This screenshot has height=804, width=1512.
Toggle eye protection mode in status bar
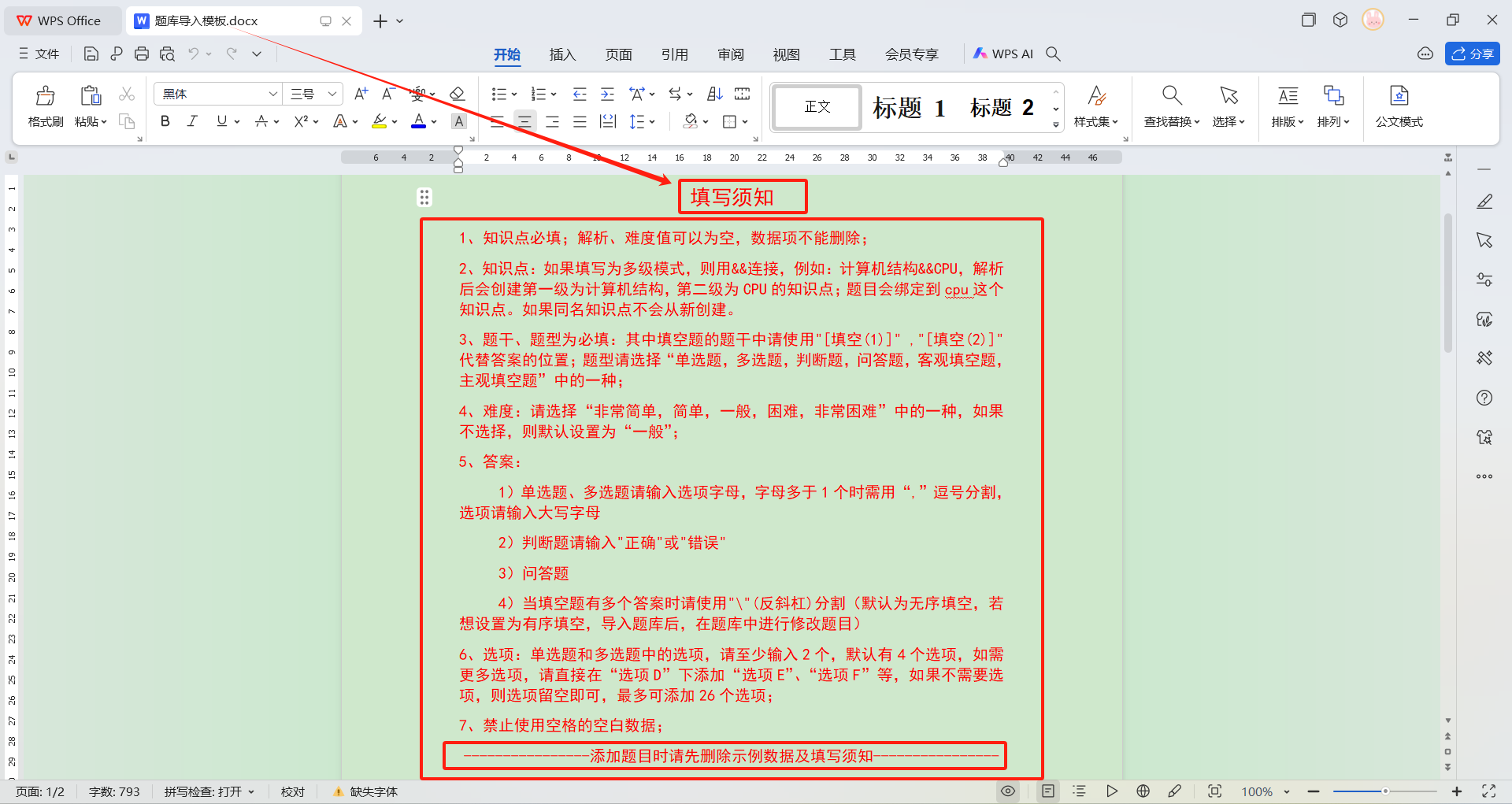click(1008, 791)
